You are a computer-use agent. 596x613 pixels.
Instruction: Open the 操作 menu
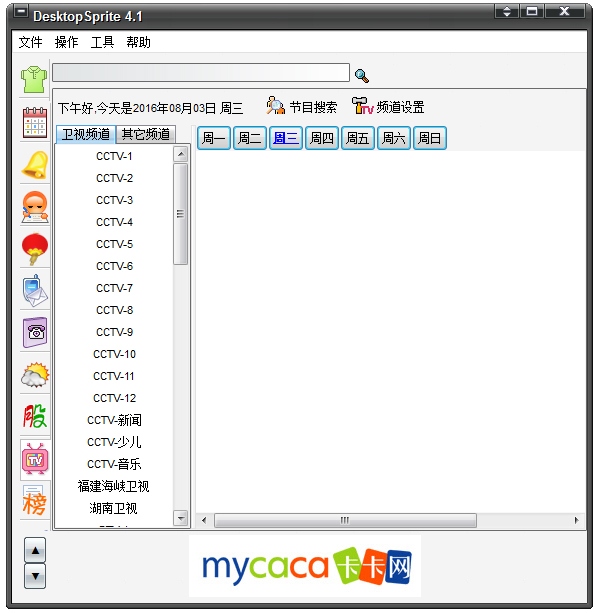tap(66, 42)
